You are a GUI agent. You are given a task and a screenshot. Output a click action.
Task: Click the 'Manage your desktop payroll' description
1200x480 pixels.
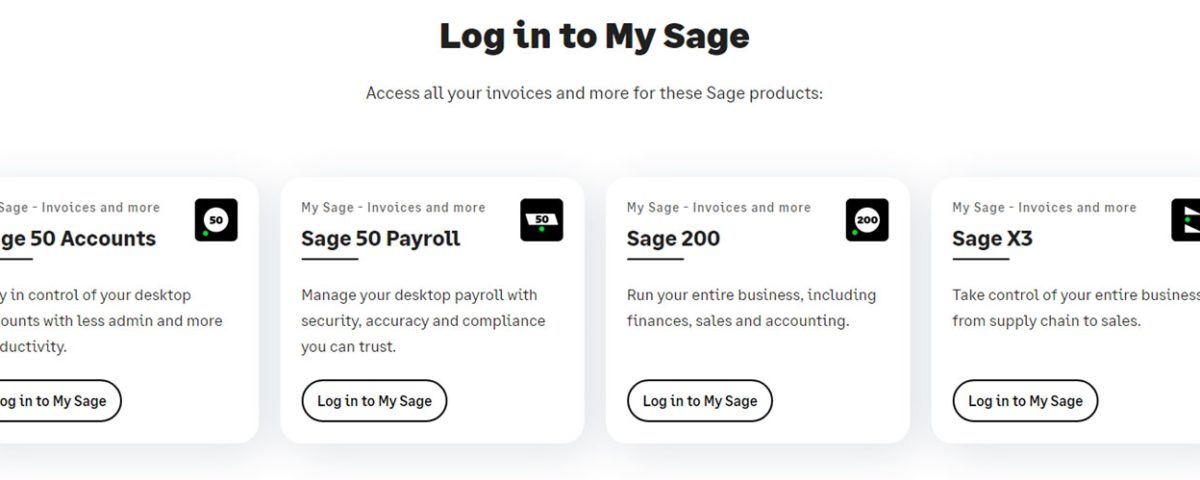click(423, 321)
